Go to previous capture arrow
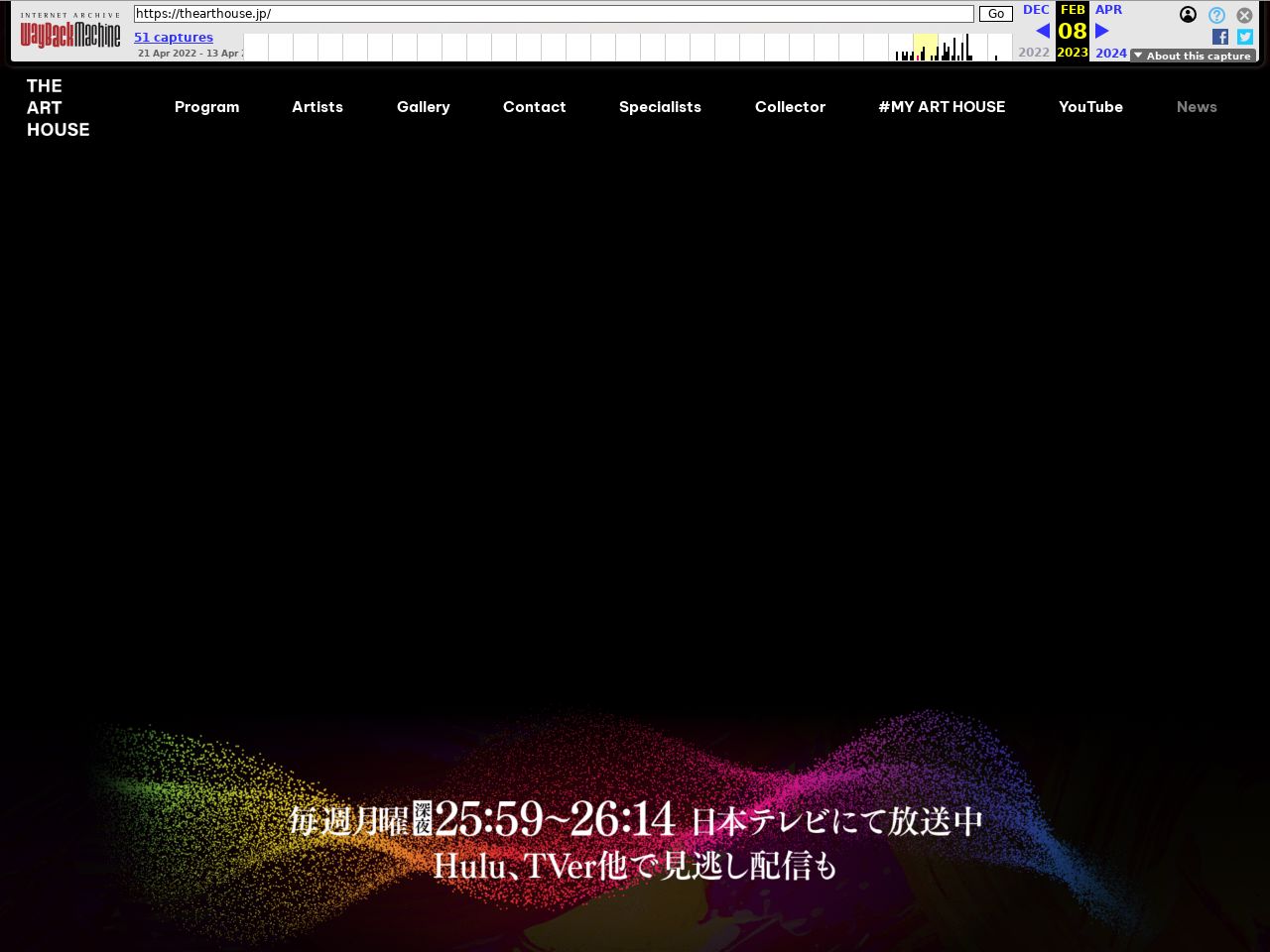The image size is (1270, 952). point(1042,31)
